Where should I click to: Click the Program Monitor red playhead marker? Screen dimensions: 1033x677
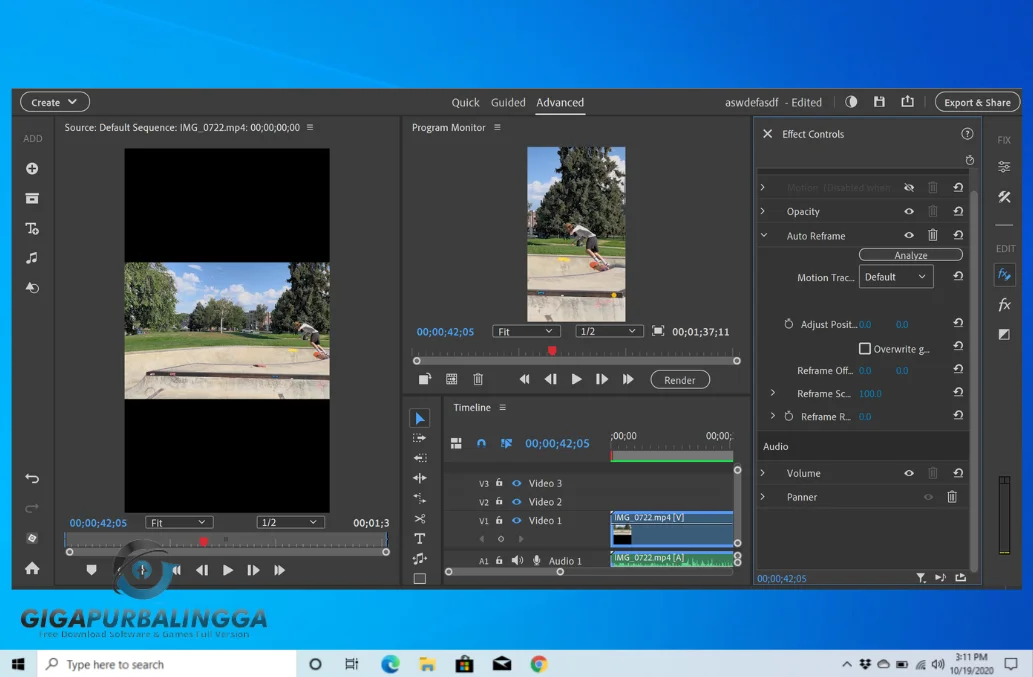pos(552,350)
